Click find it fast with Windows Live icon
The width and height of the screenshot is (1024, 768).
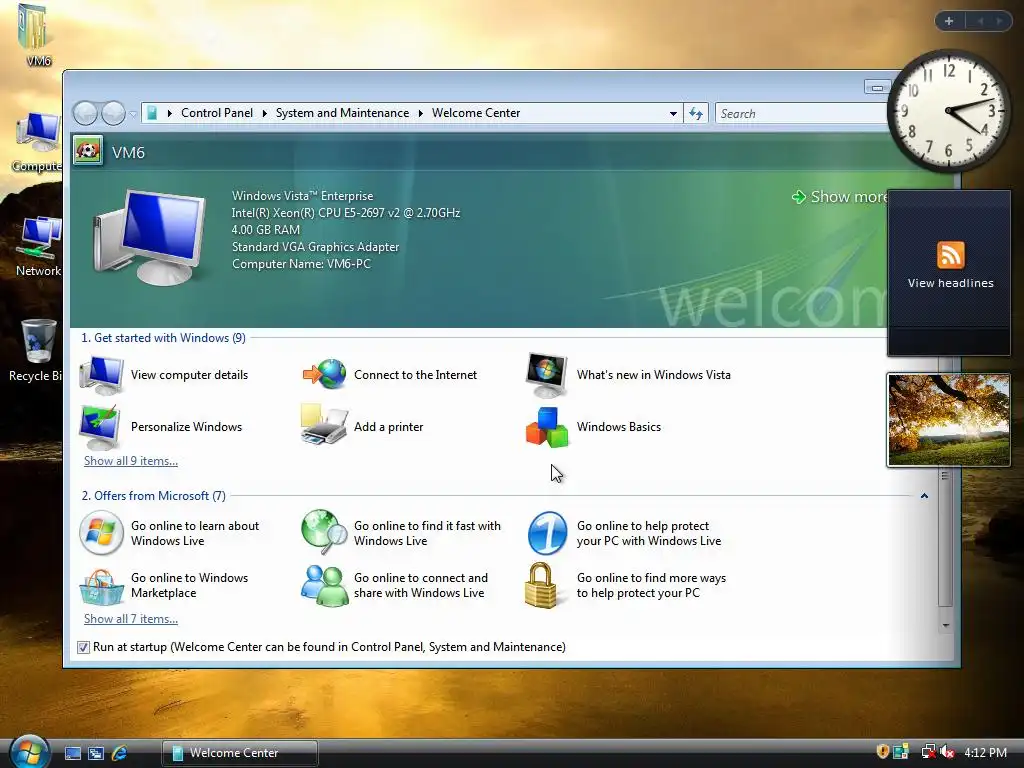(x=325, y=532)
